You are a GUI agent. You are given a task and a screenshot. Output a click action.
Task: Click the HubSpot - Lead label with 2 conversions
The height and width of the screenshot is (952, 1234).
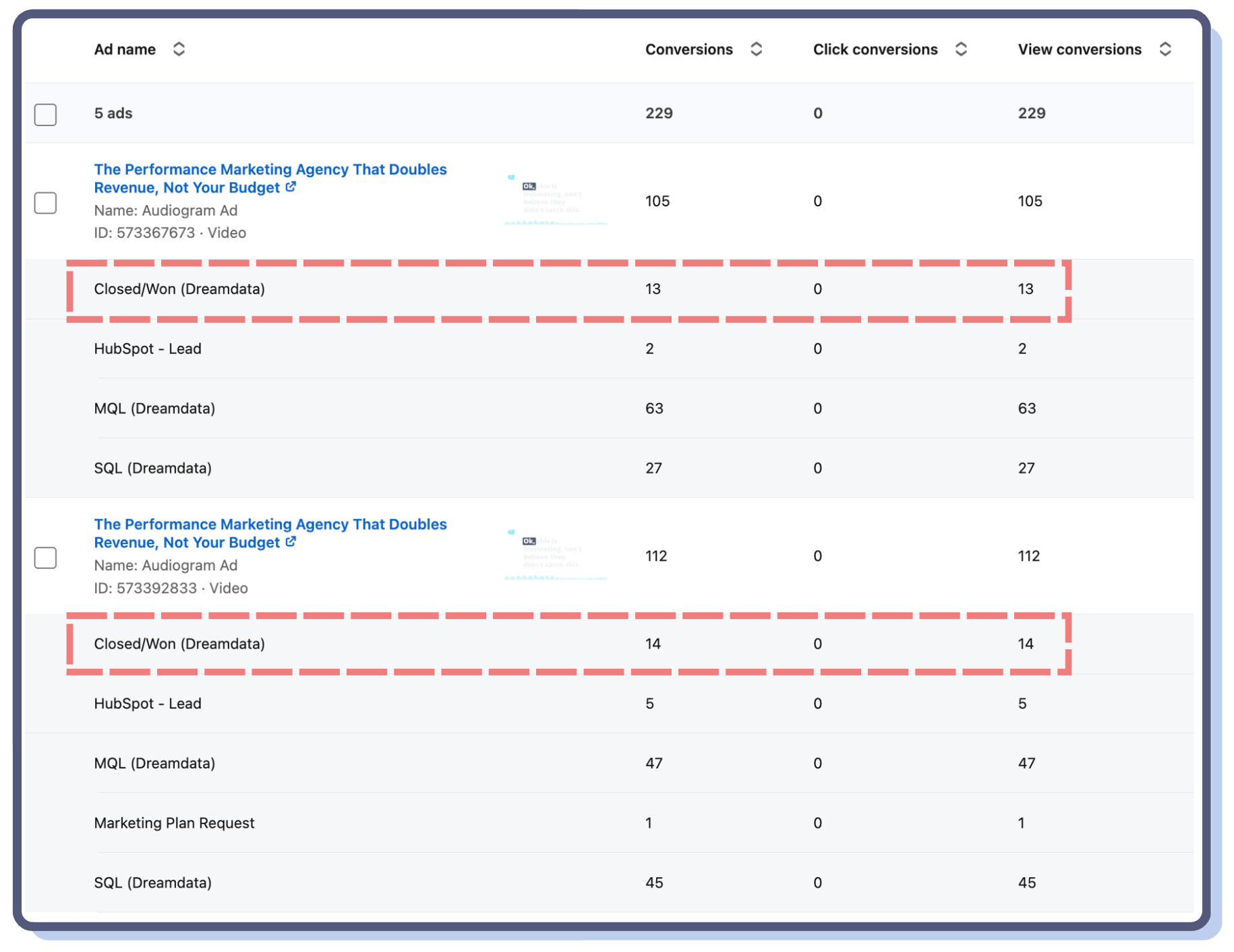coord(148,349)
